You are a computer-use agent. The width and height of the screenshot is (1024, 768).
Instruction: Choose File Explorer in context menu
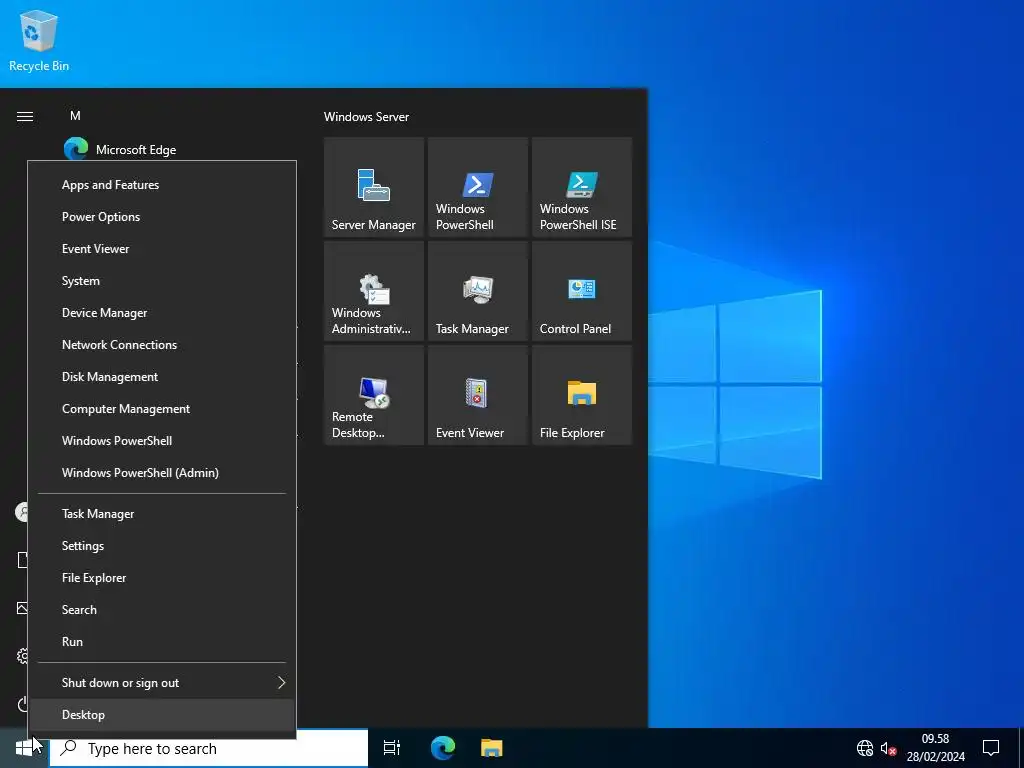162,578
